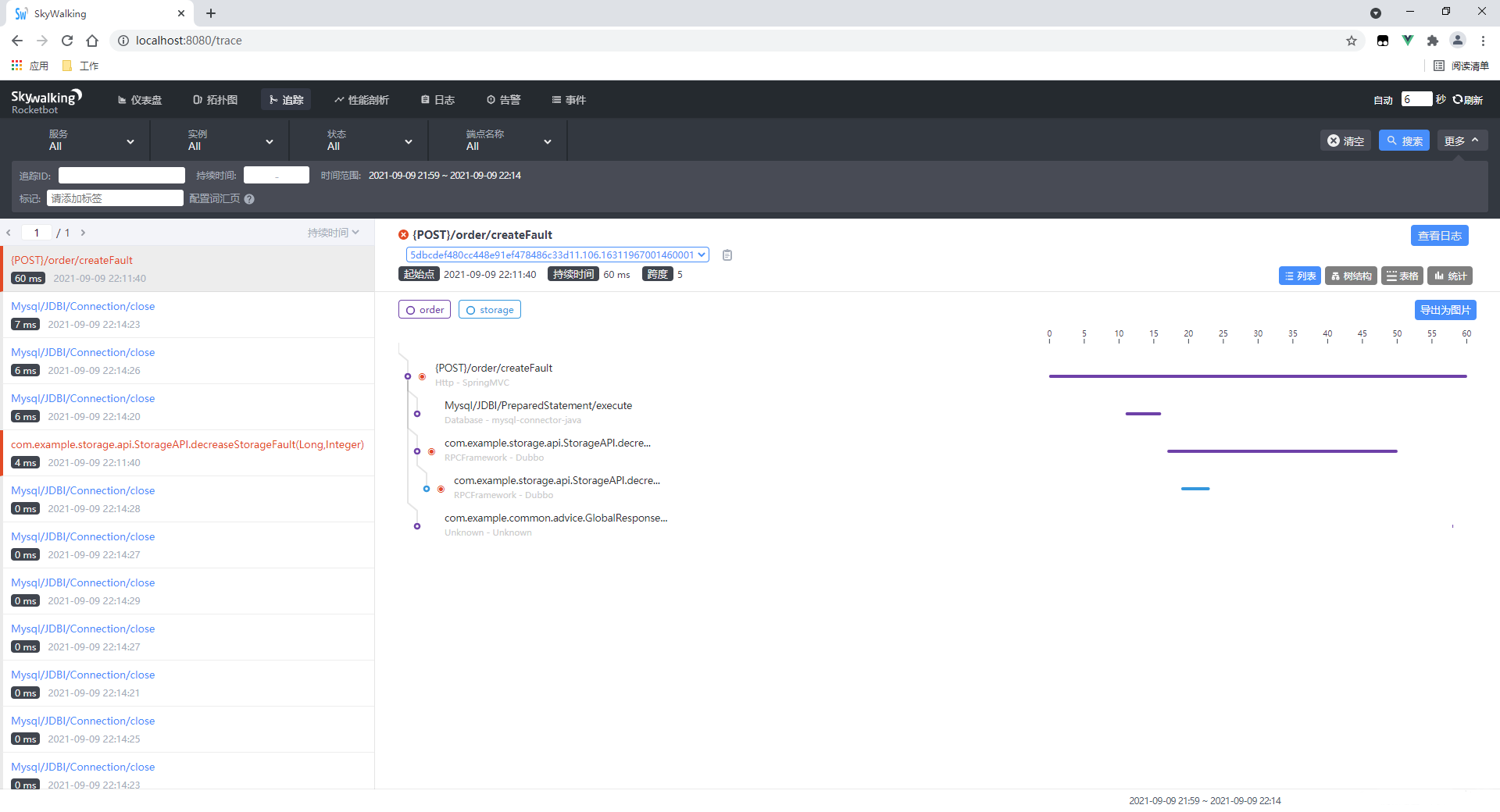Viewport: 1500px width, 812px height.
Task: Click the dark square extension icon in toolbar
Action: (x=1383, y=41)
